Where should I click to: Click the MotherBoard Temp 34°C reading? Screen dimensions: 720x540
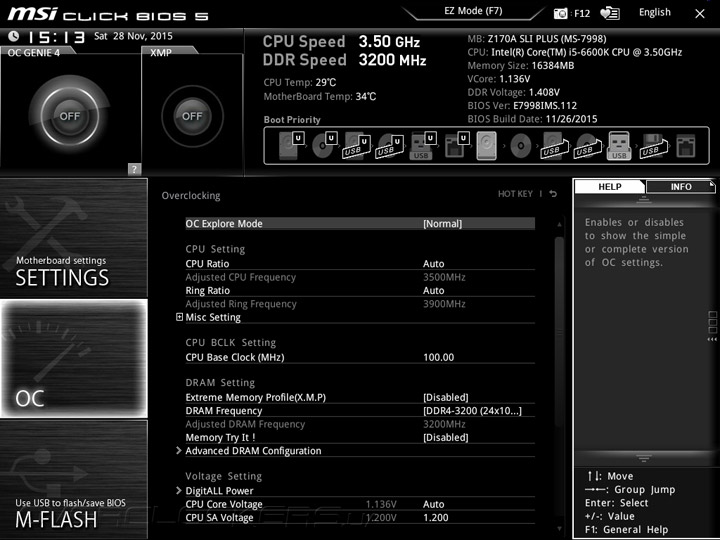click(320, 96)
